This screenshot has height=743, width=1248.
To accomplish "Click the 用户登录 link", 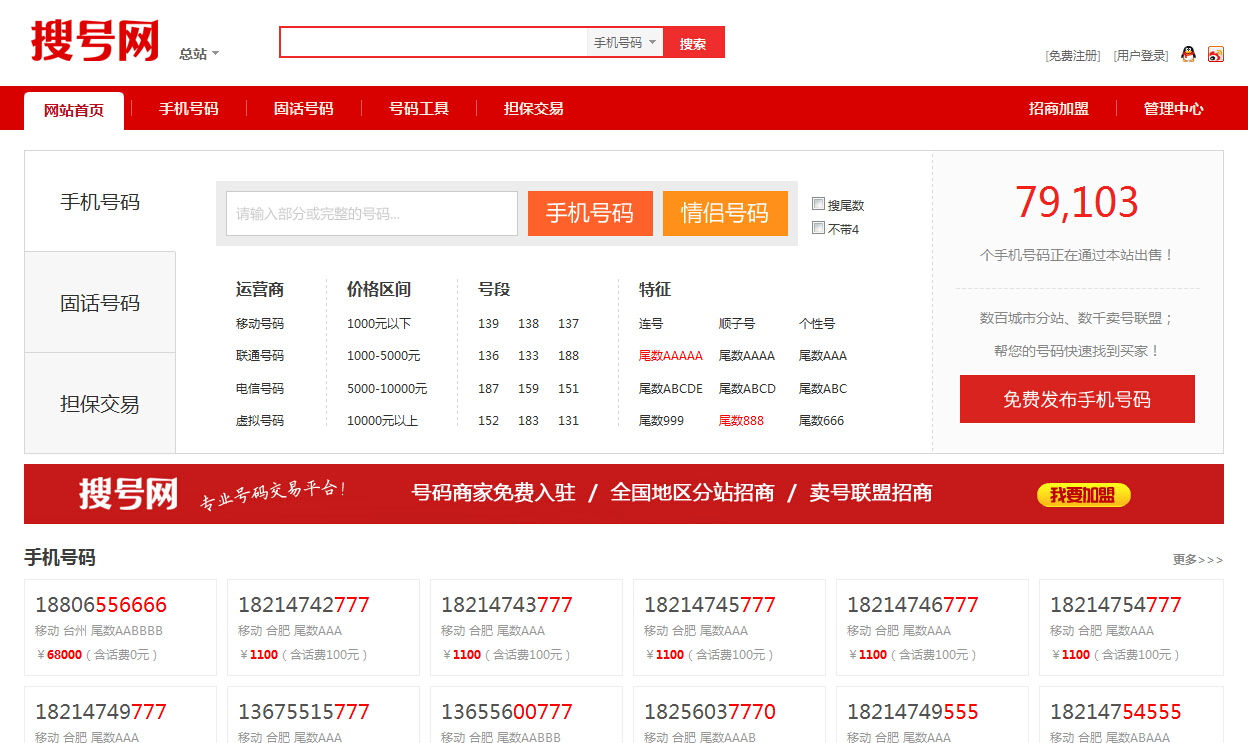I will tap(1141, 56).
